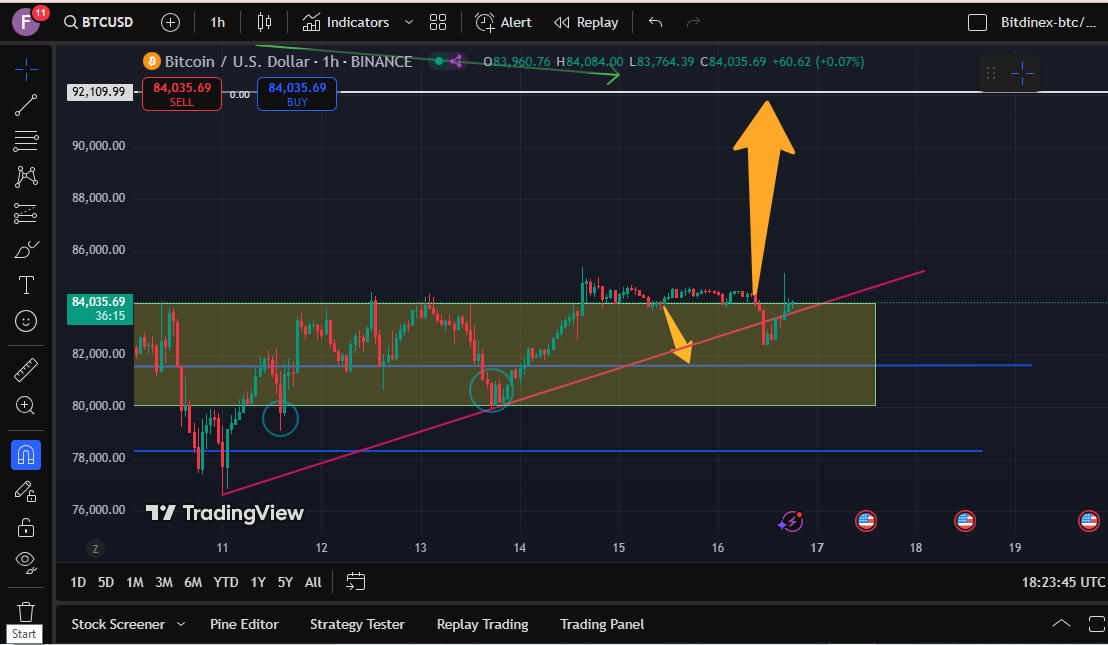
Task: Click the purple lightning event marker
Action: pyautogui.click(x=791, y=521)
